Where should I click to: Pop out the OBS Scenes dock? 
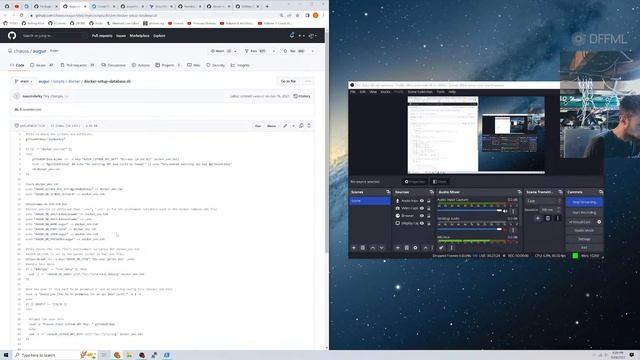click(388, 192)
